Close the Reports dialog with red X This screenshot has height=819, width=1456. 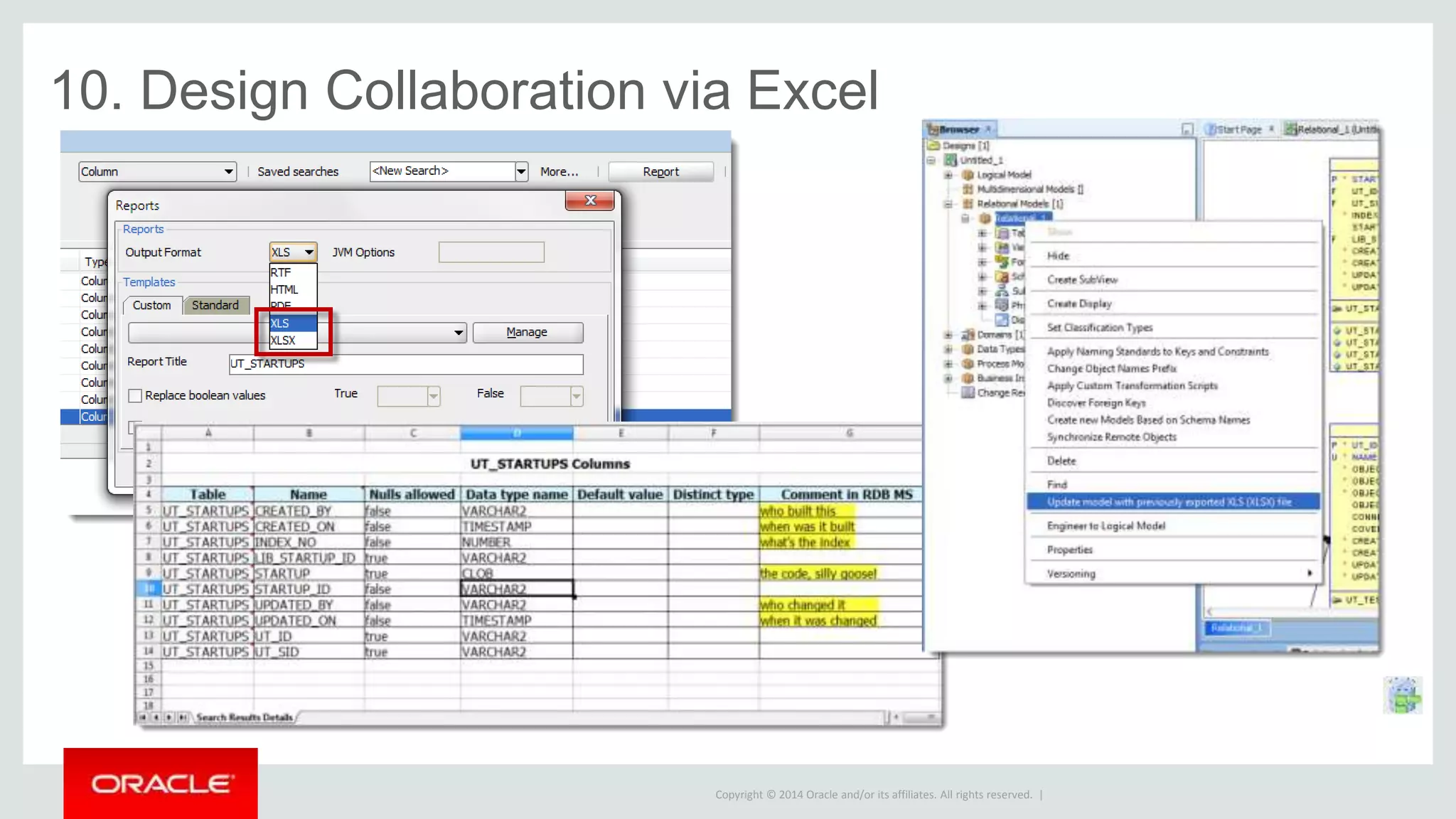[x=590, y=200]
